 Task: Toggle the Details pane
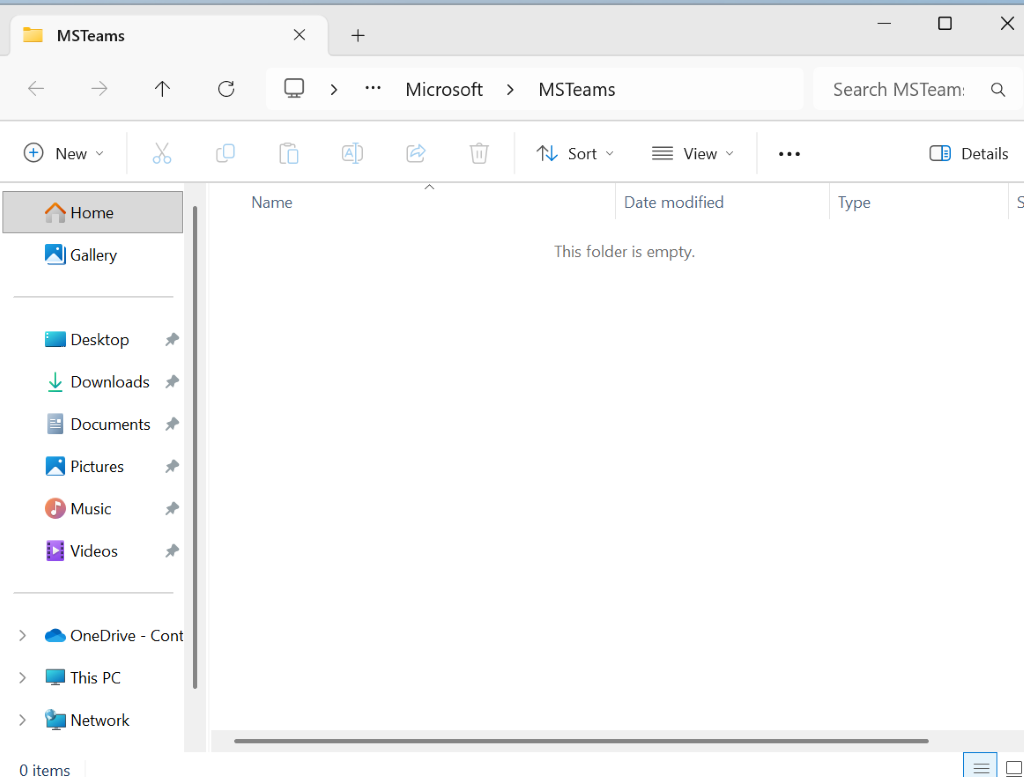968,153
